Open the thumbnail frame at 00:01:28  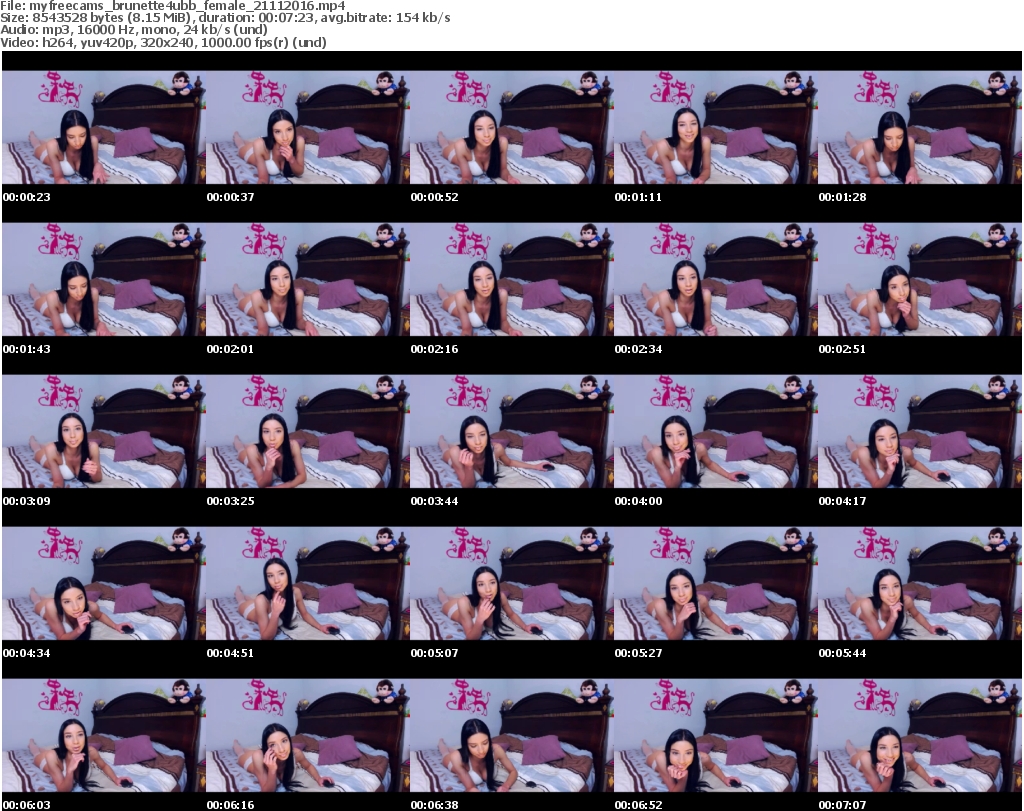click(920, 127)
